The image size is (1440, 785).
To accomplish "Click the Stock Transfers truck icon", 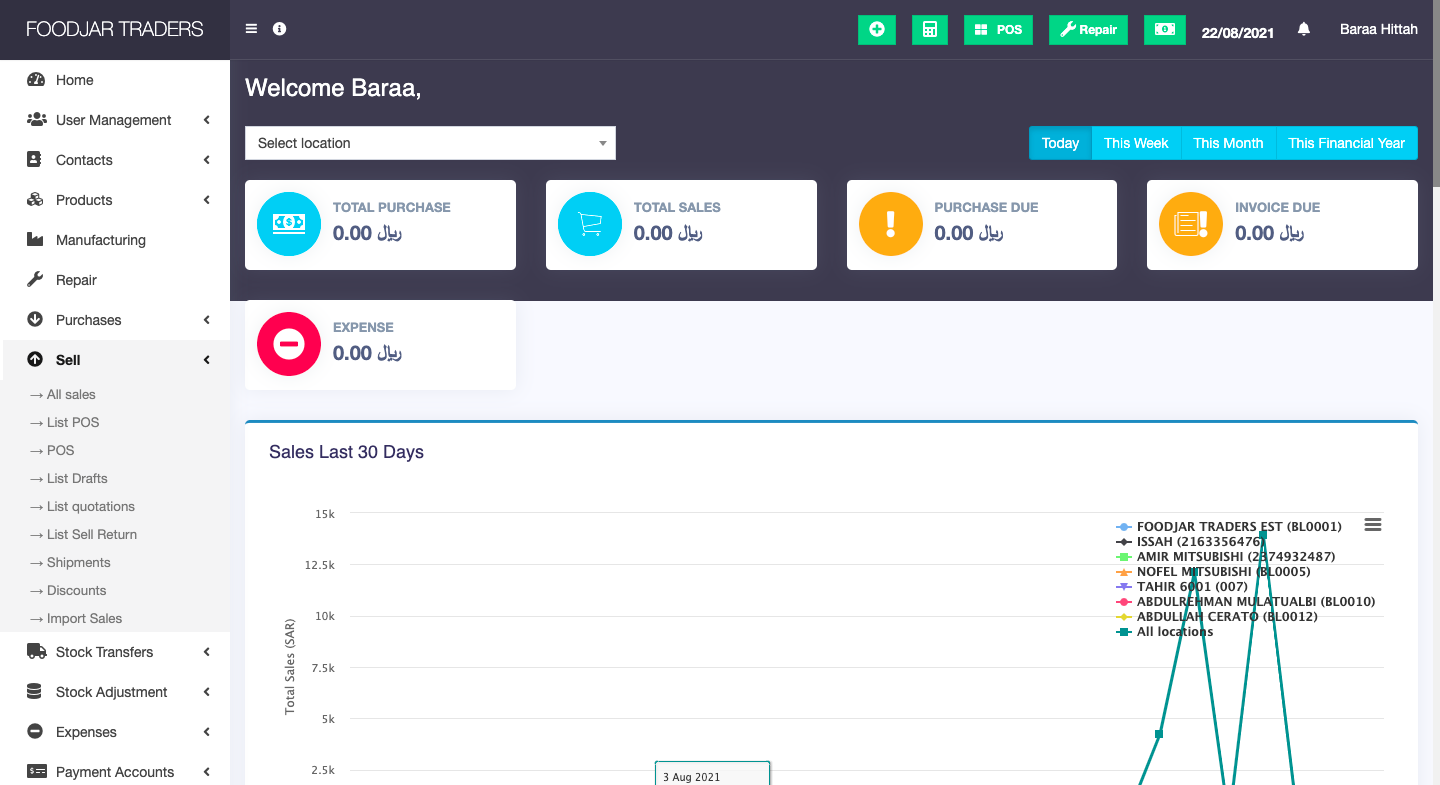I will click(x=36, y=652).
